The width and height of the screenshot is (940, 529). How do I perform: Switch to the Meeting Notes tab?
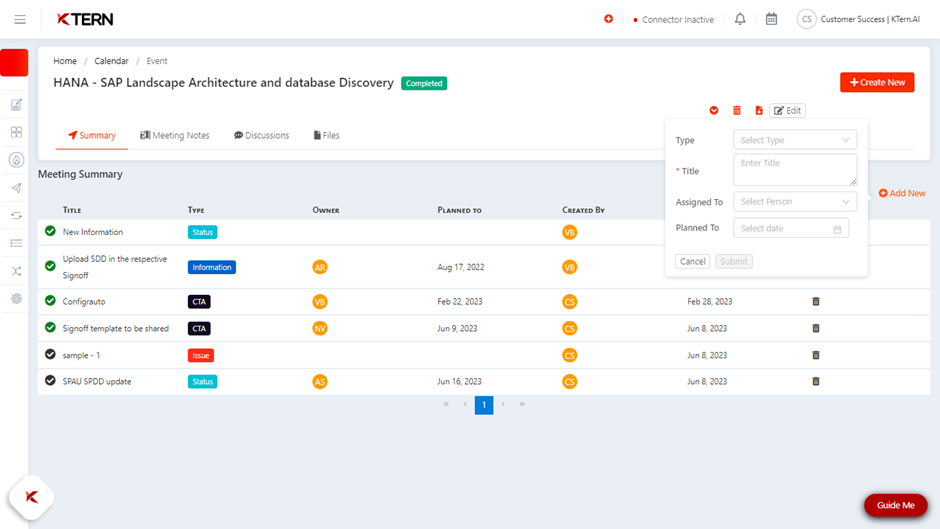[x=174, y=136]
